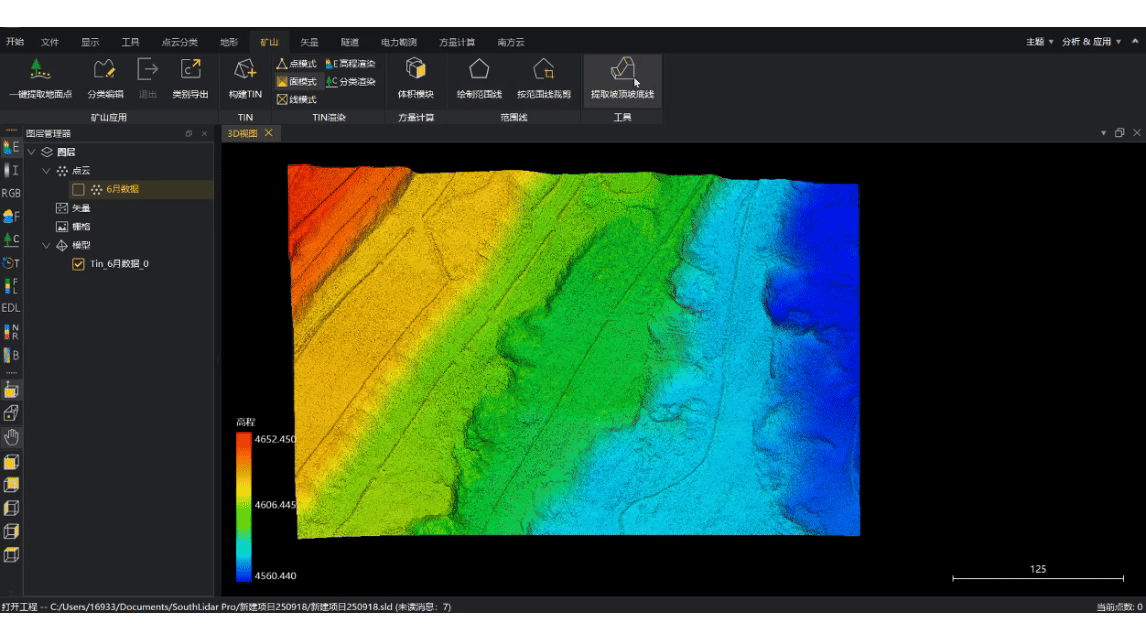
Task: Switch to the 点云分类 ribbon tab
Action: [180, 42]
